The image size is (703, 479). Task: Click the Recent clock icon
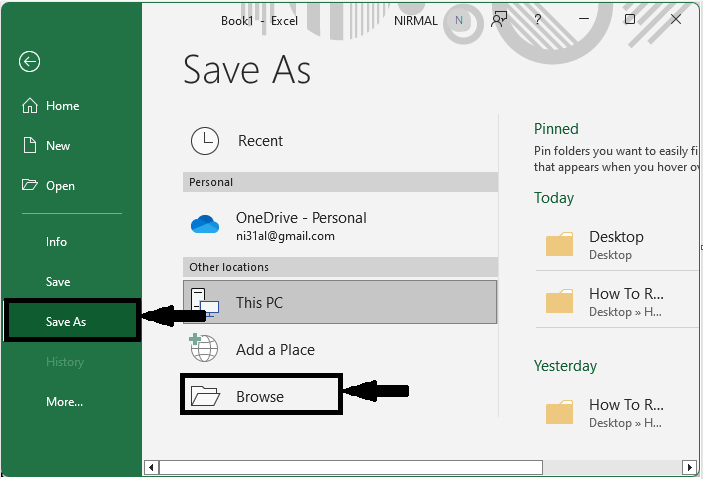tap(205, 141)
